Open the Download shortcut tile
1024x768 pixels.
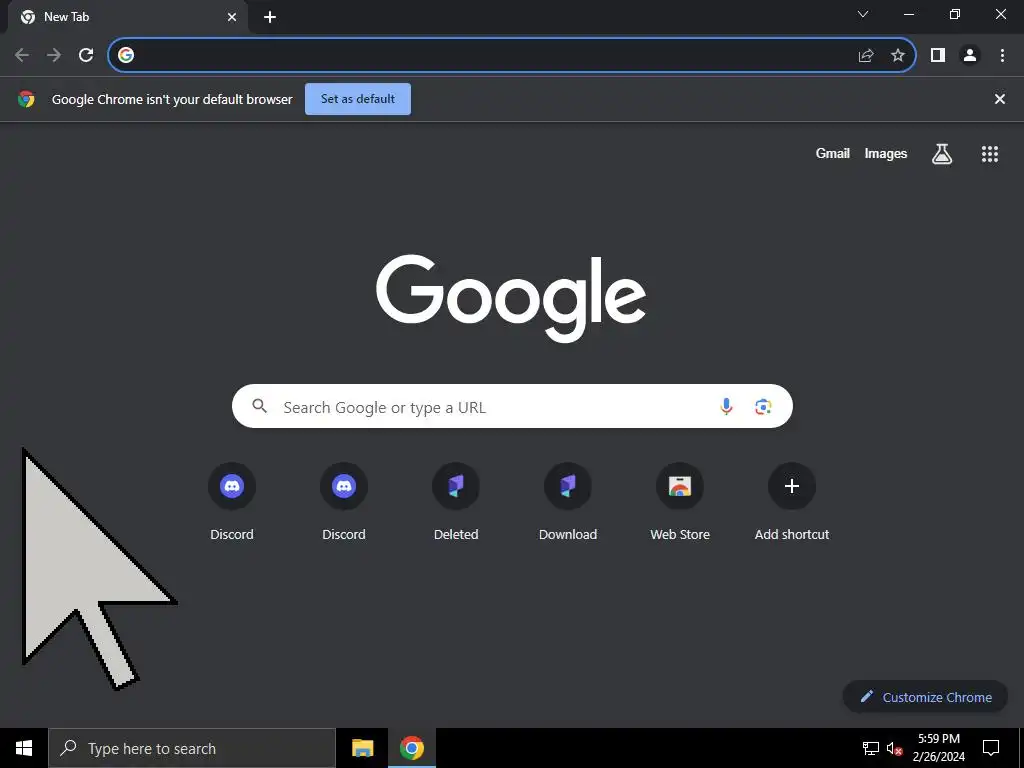coord(568,502)
